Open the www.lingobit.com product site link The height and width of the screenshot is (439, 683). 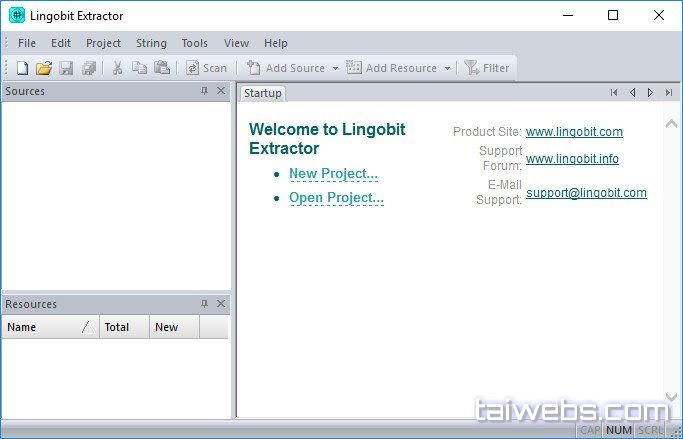click(x=574, y=132)
